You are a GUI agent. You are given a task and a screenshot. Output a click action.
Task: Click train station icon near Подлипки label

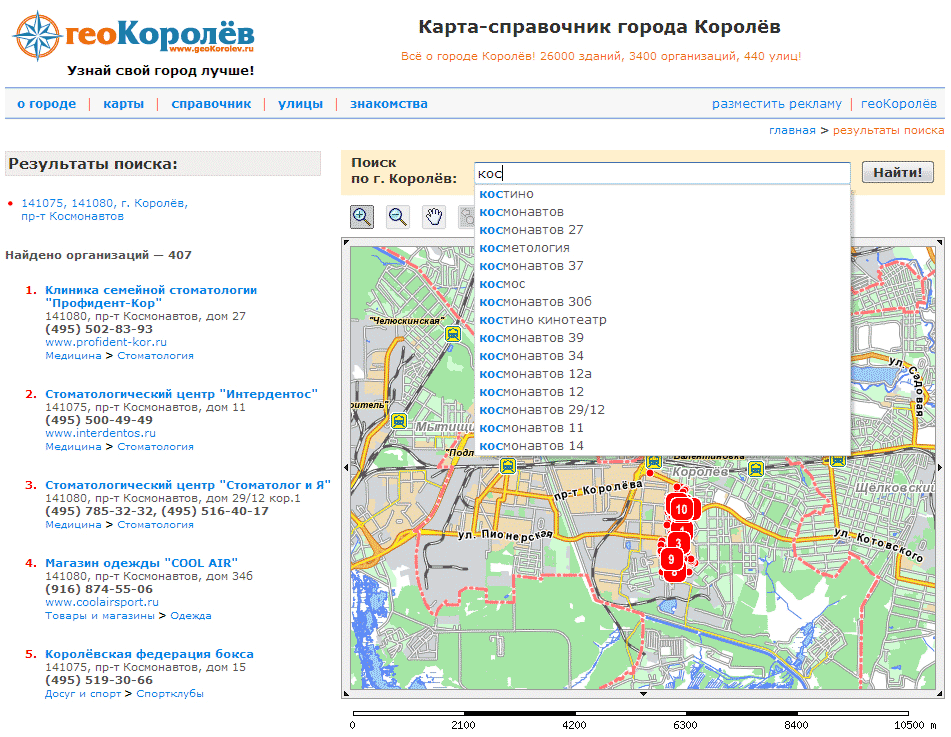[x=508, y=466]
